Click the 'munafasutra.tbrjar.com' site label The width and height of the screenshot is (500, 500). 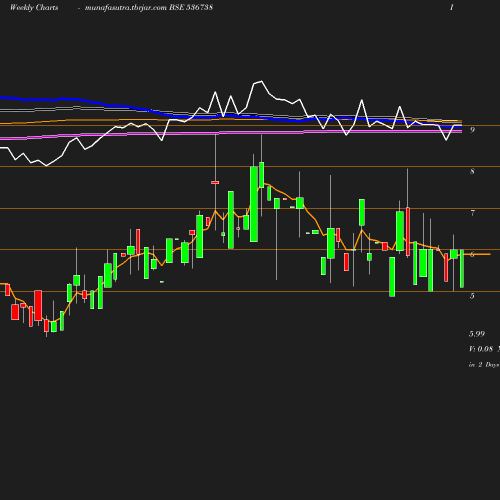(126, 7)
